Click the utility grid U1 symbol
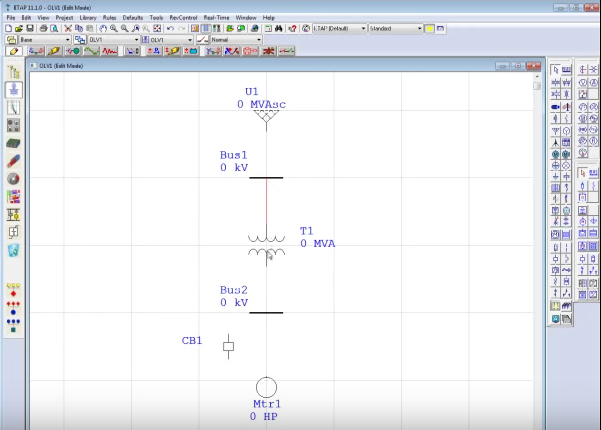The image size is (601, 430). [x=266, y=118]
